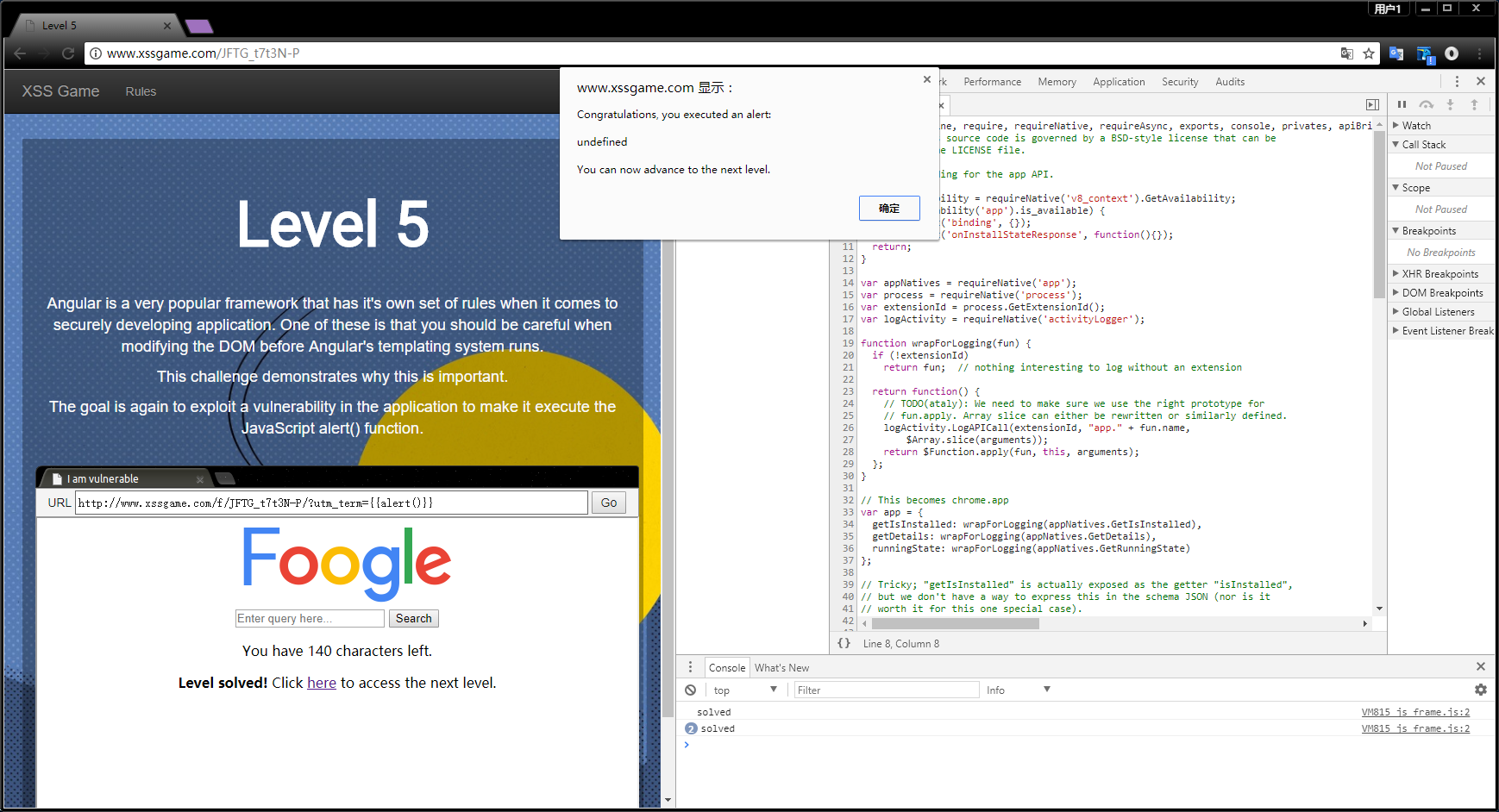Click the pretty print braces icon
The image size is (1499, 812).
click(844, 643)
